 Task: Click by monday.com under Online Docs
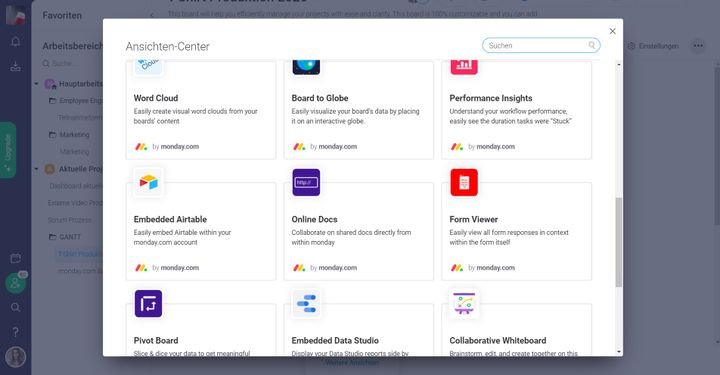pos(333,268)
